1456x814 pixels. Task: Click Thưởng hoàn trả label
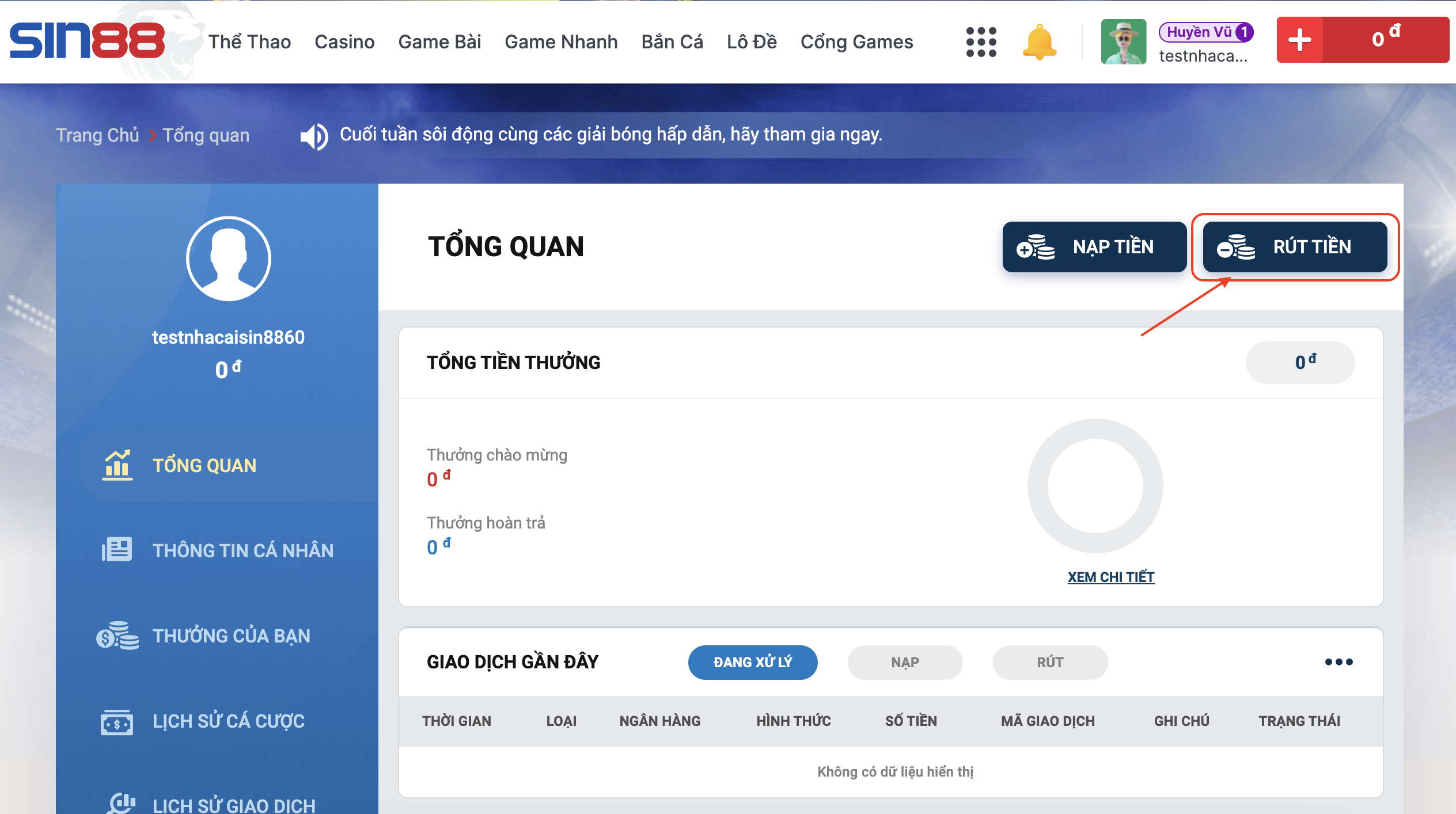click(x=486, y=523)
